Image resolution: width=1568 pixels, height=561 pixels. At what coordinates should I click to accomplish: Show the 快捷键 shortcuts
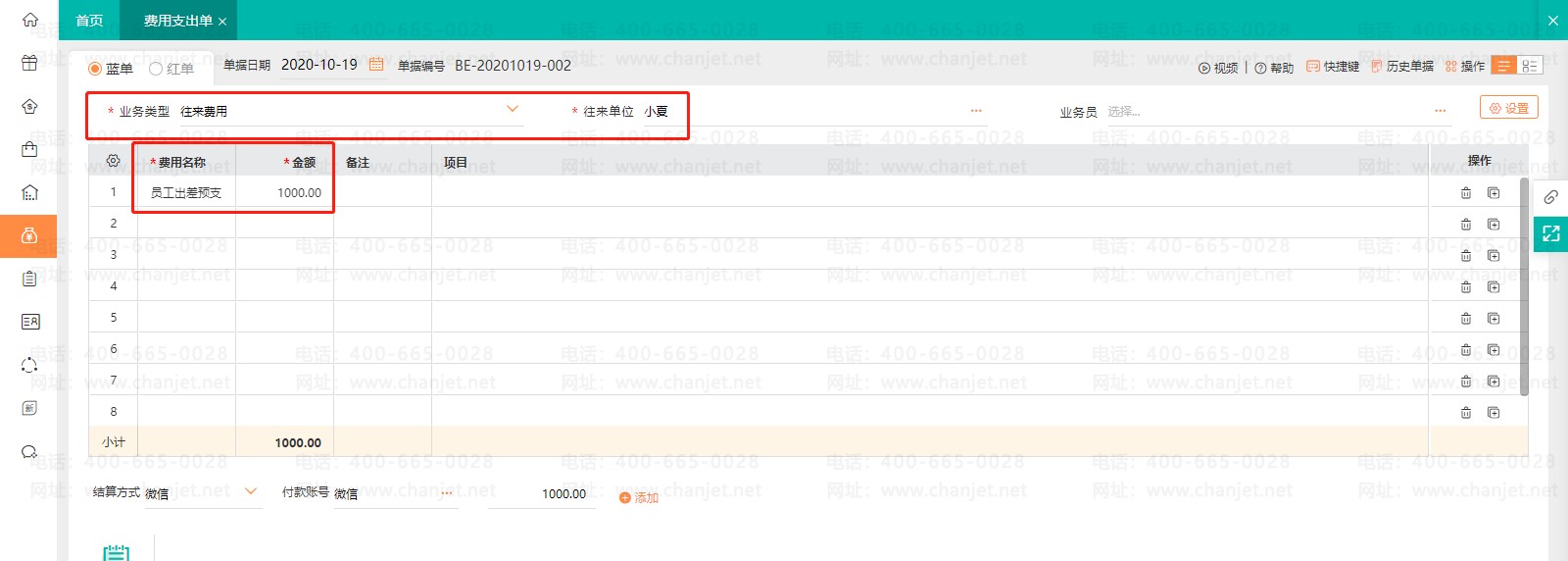tap(1333, 67)
